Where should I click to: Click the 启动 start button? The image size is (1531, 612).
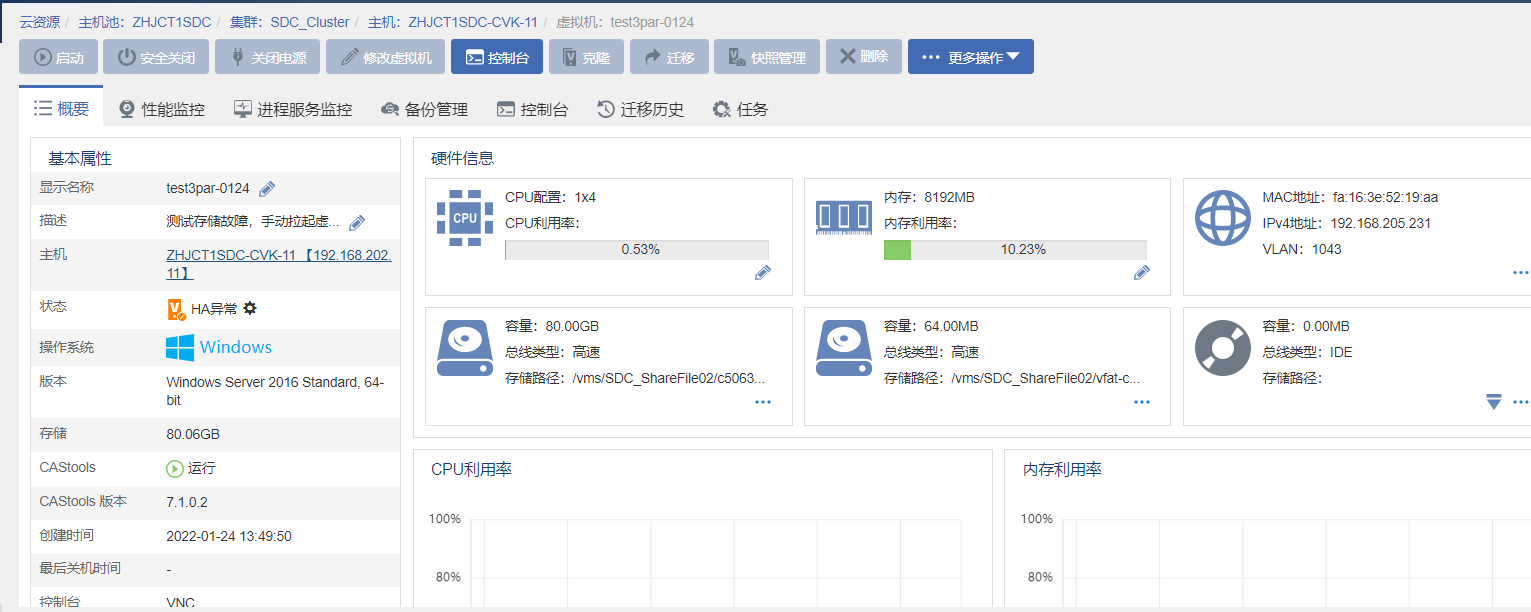(x=58, y=57)
